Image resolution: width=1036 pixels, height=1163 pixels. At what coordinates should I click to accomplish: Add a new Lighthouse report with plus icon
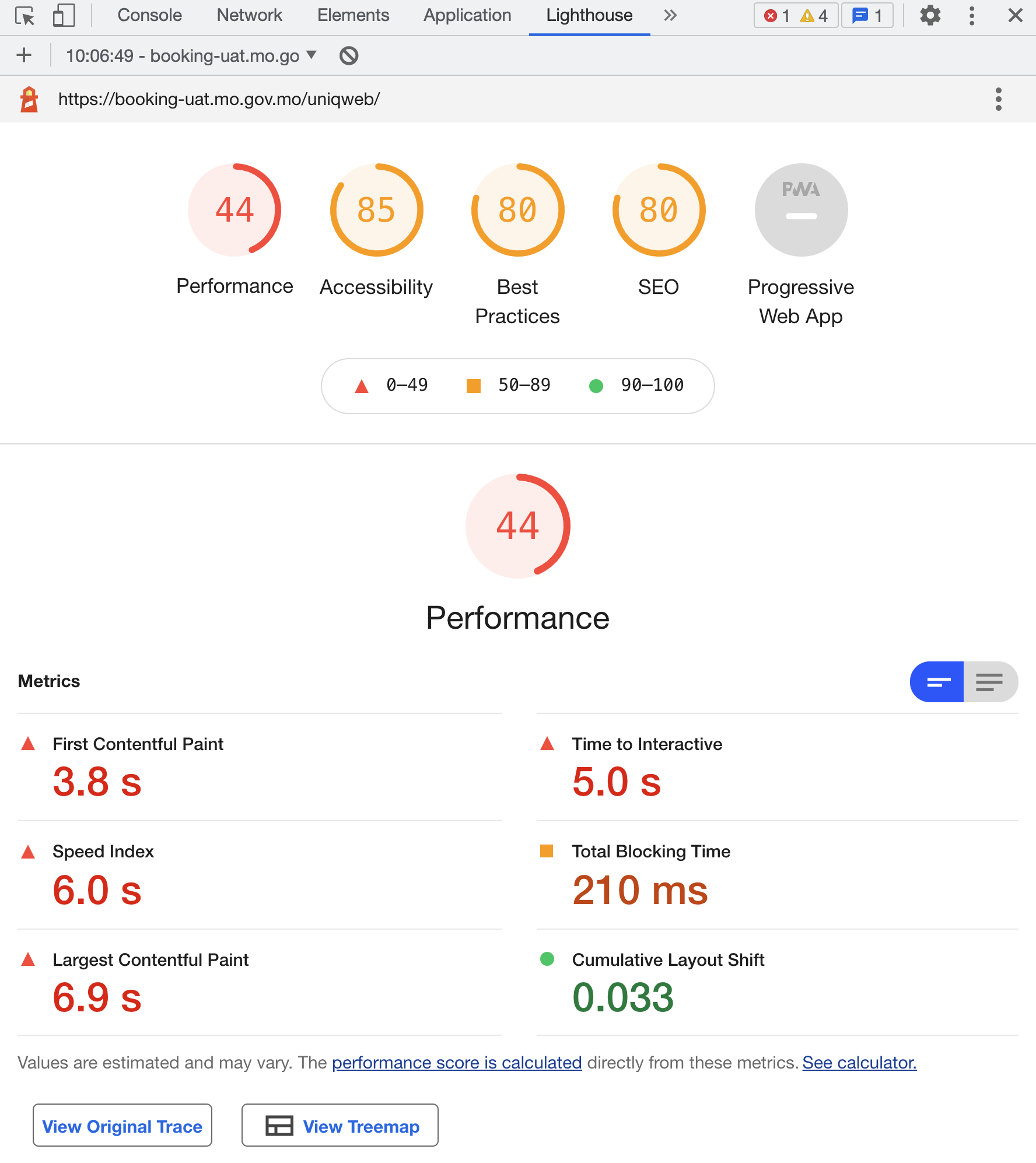pos(24,56)
